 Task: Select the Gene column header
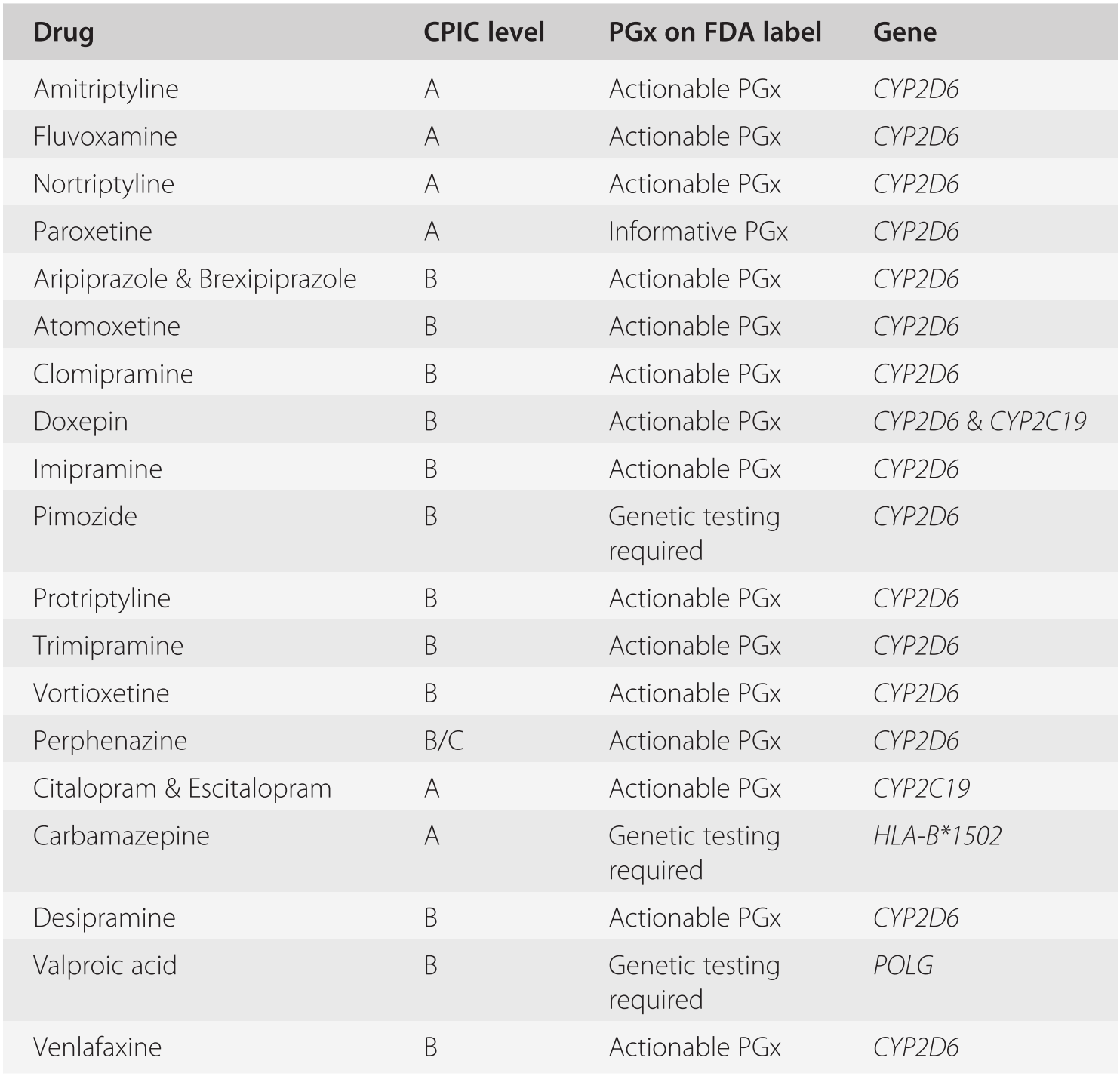click(904, 32)
